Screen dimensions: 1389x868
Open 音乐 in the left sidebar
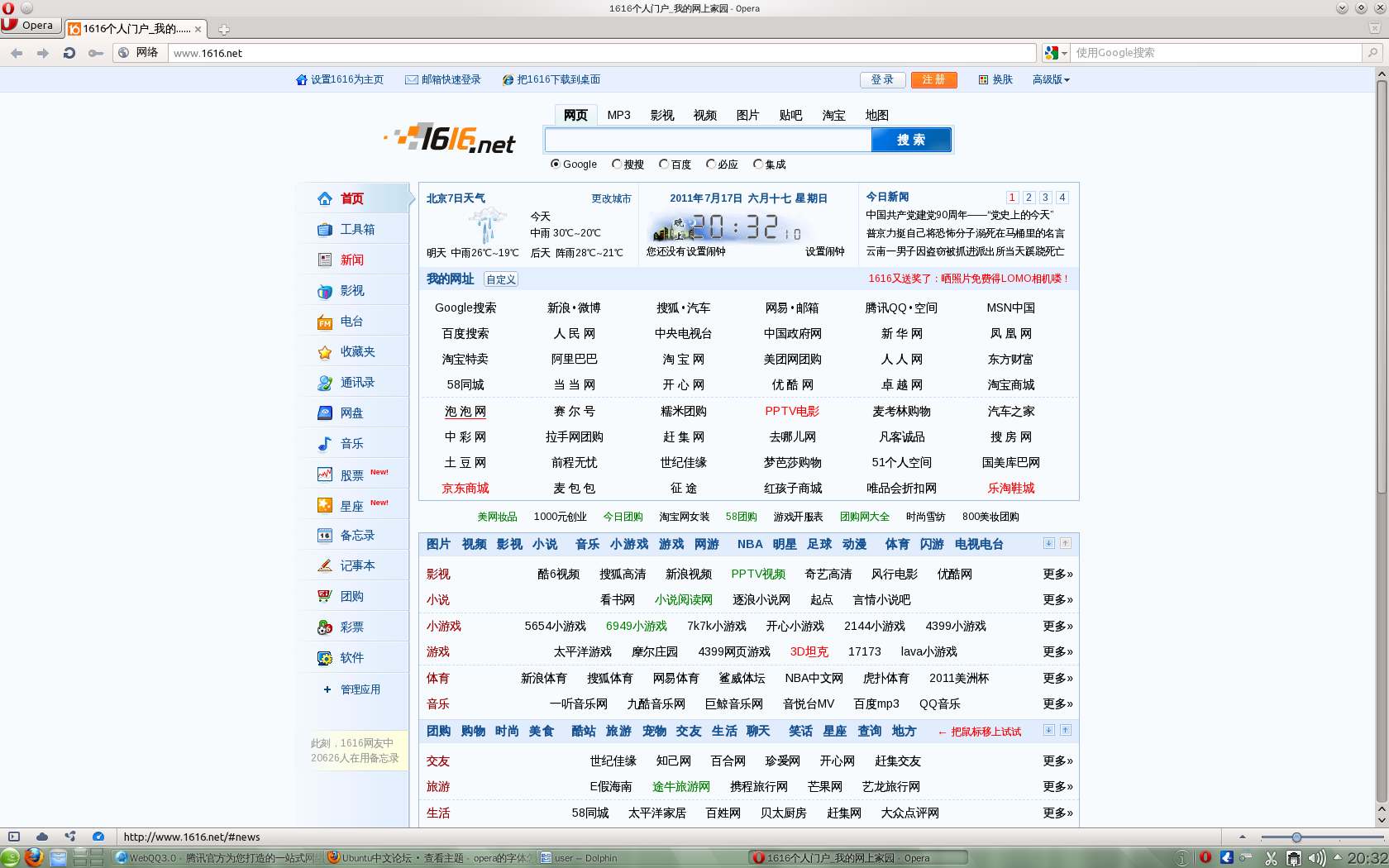pyautogui.click(x=351, y=443)
